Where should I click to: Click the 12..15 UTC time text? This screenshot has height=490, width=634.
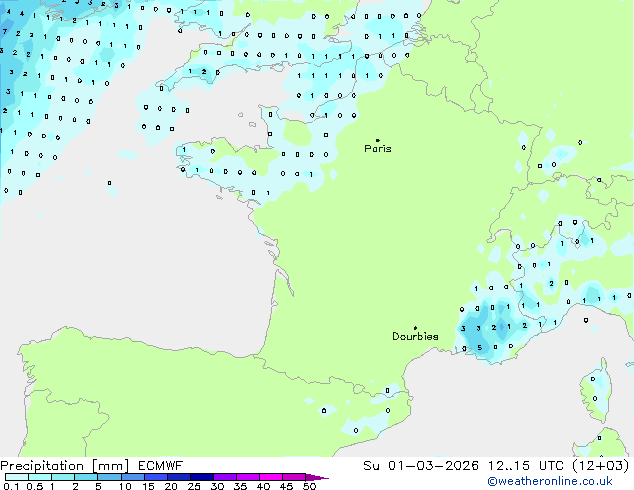[526, 466]
